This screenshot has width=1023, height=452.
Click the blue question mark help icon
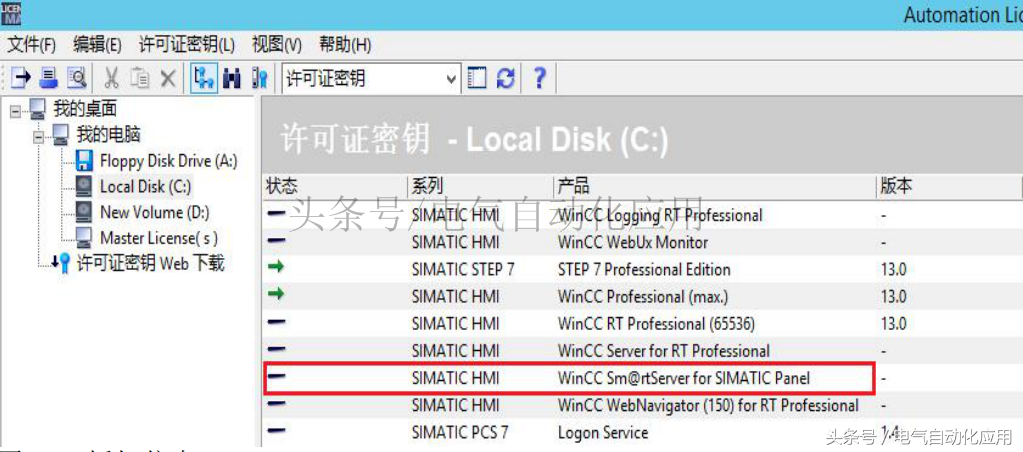click(539, 78)
